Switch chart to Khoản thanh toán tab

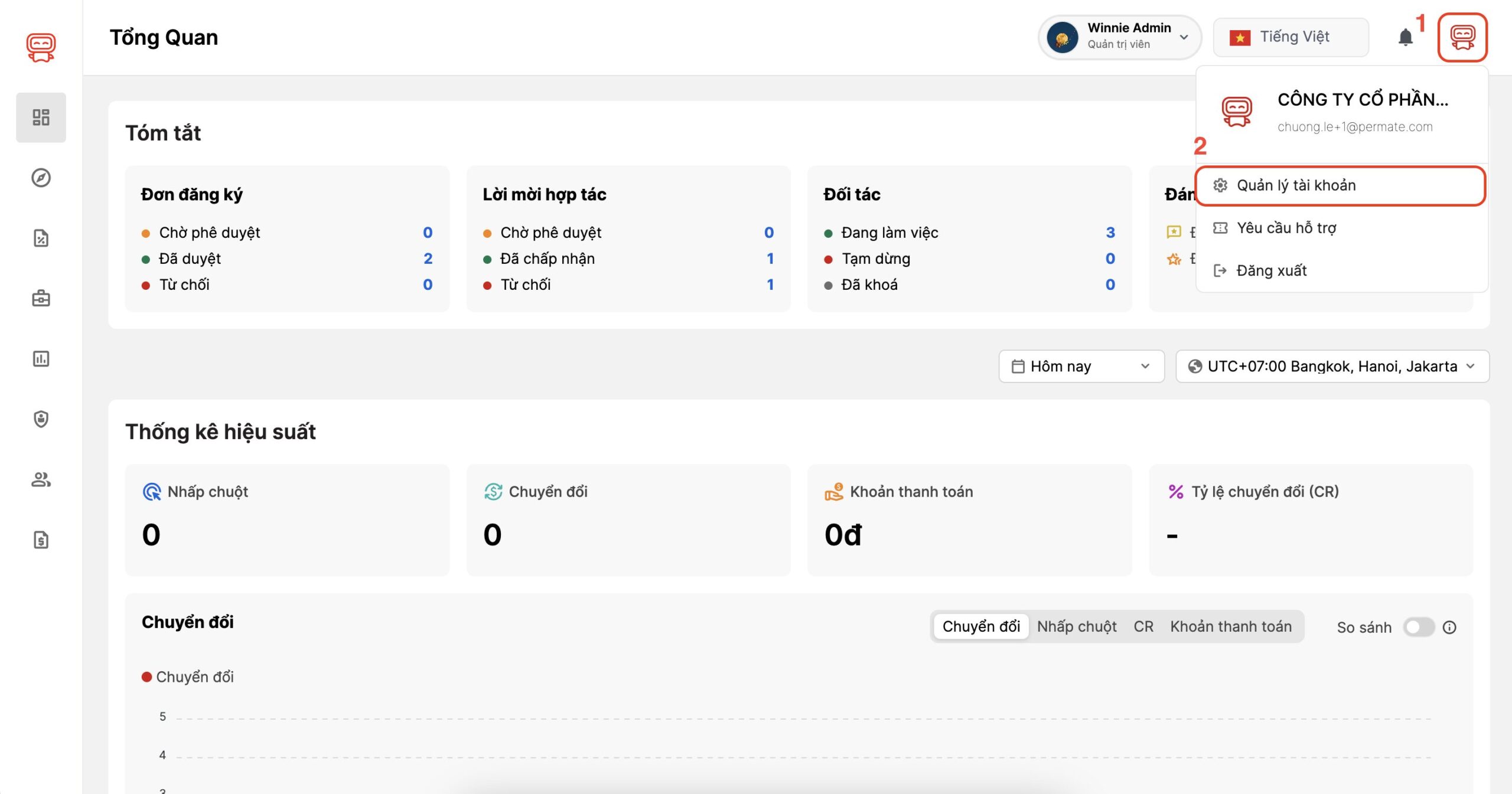point(1230,626)
